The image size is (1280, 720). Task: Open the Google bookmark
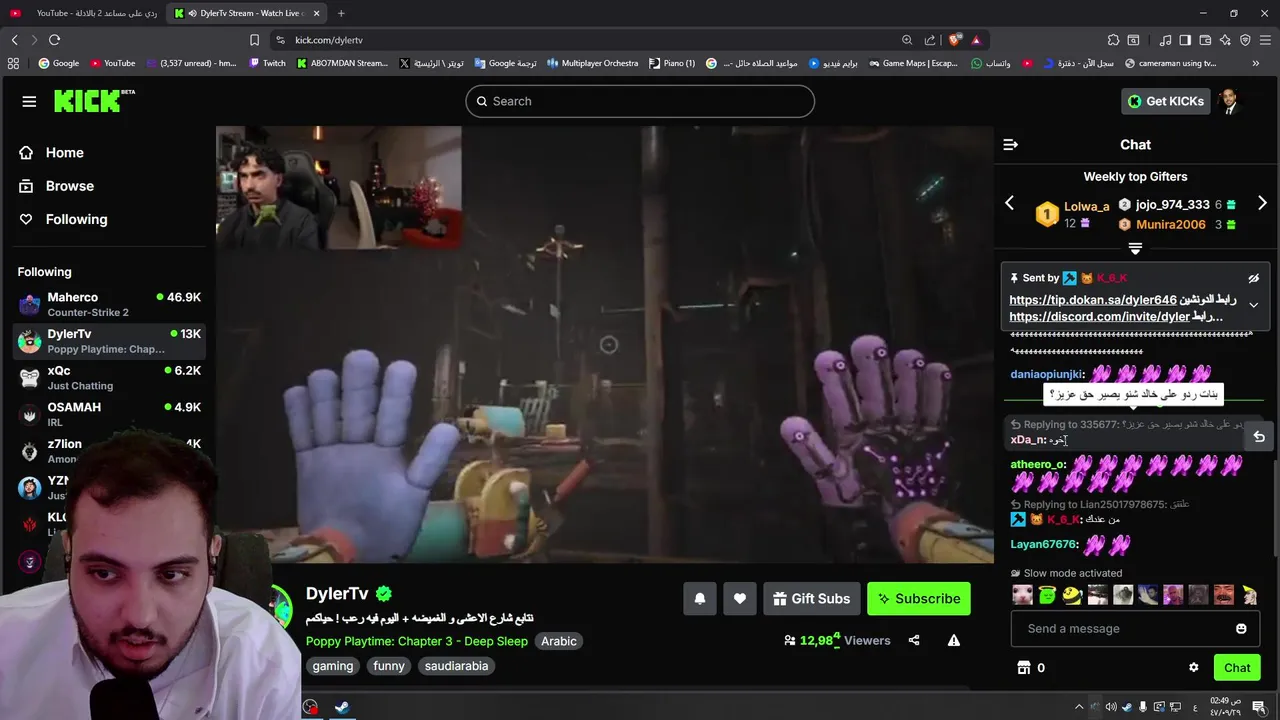[58, 63]
